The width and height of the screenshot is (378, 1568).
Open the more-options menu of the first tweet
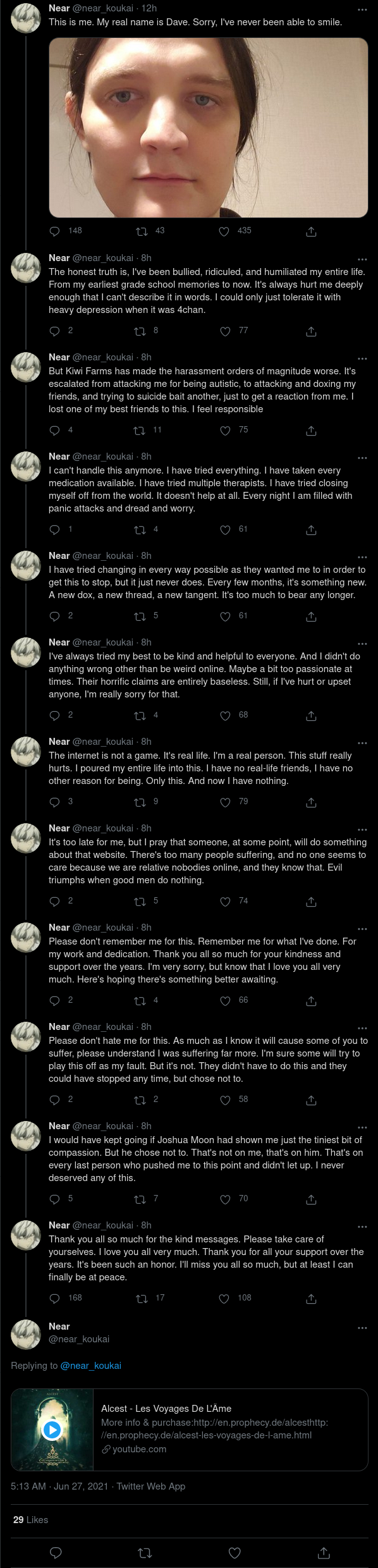point(362,9)
